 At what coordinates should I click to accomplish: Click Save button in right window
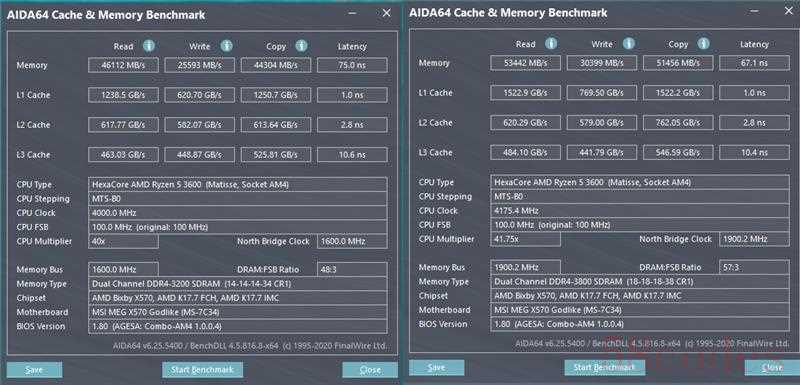click(x=437, y=368)
